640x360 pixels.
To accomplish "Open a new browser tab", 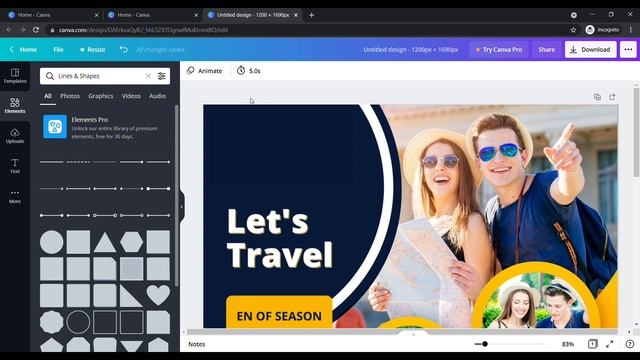I will tap(311, 15).
